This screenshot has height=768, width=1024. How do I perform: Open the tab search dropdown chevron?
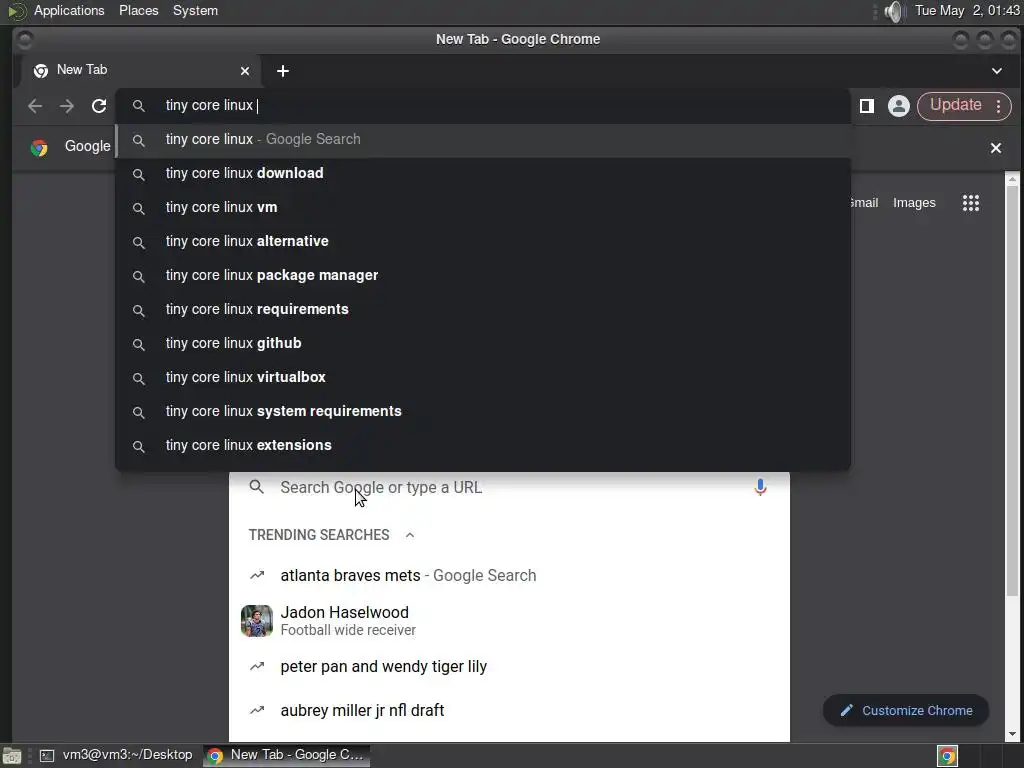click(x=997, y=71)
